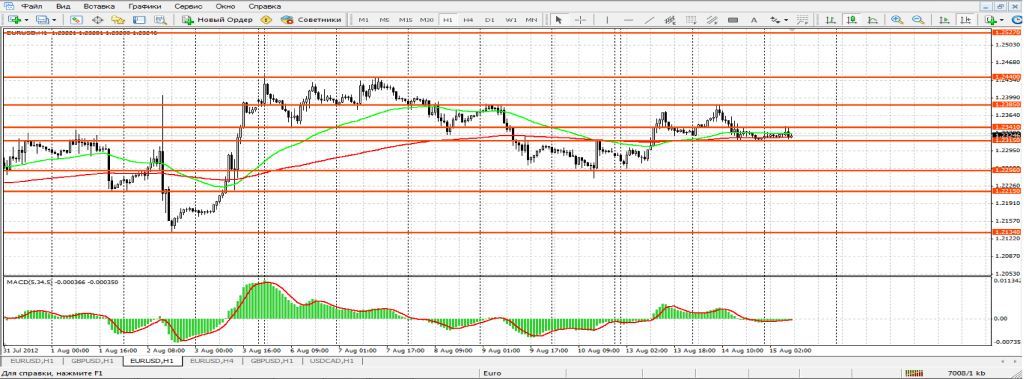The height and width of the screenshot is (379, 1024).
Task: Click the 1.2134 price level label
Action: [x=1006, y=232]
